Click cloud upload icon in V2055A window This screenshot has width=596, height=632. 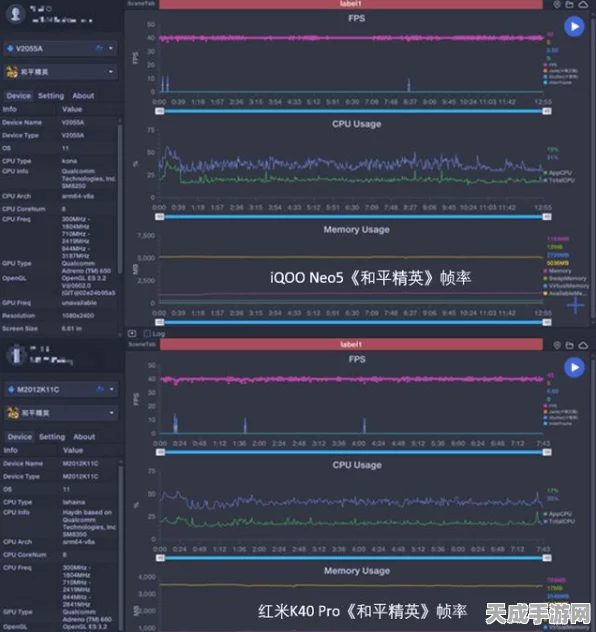pyautogui.click(x=583, y=5)
